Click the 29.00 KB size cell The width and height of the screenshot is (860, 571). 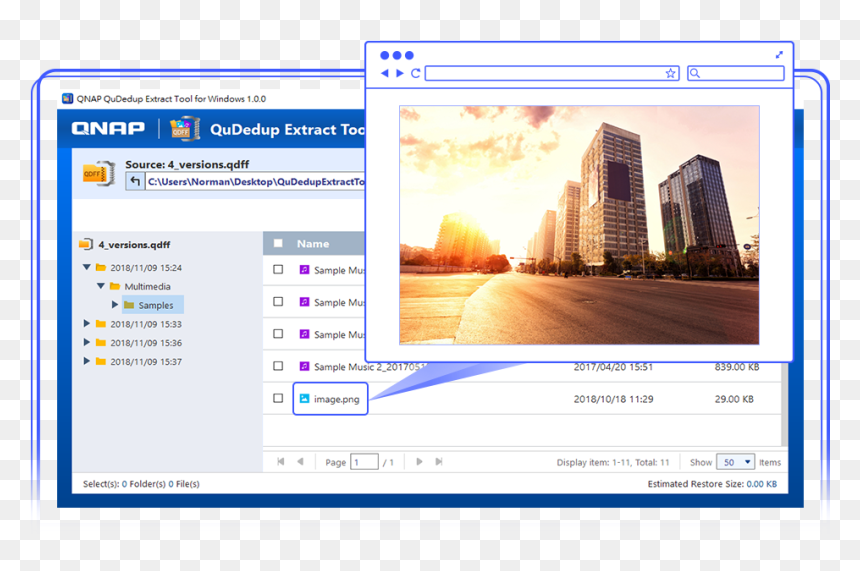(x=734, y=399)
